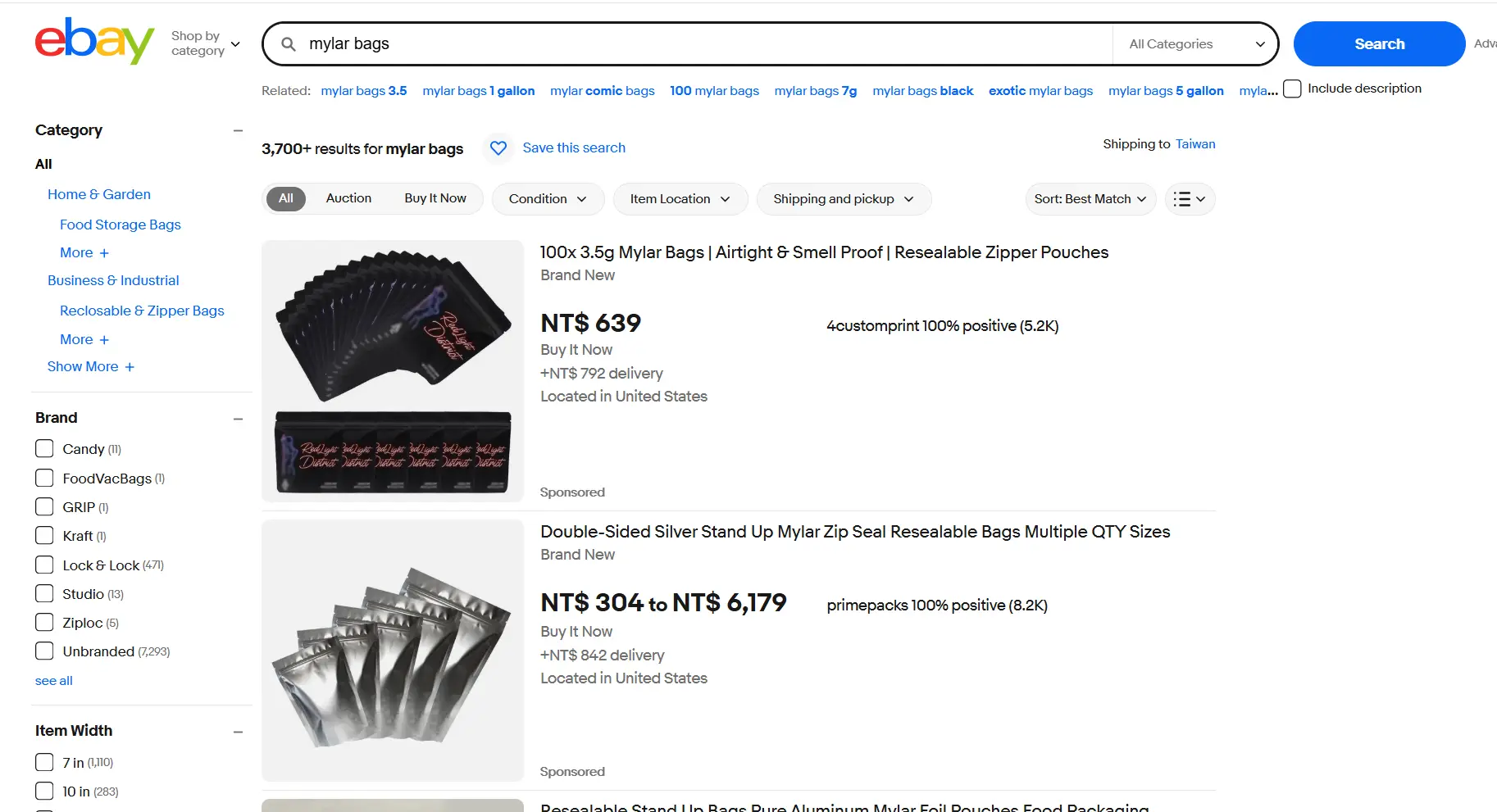The image size is (1497, 812).
Task: Open the Condition filter dropdown
Action: 547,199
